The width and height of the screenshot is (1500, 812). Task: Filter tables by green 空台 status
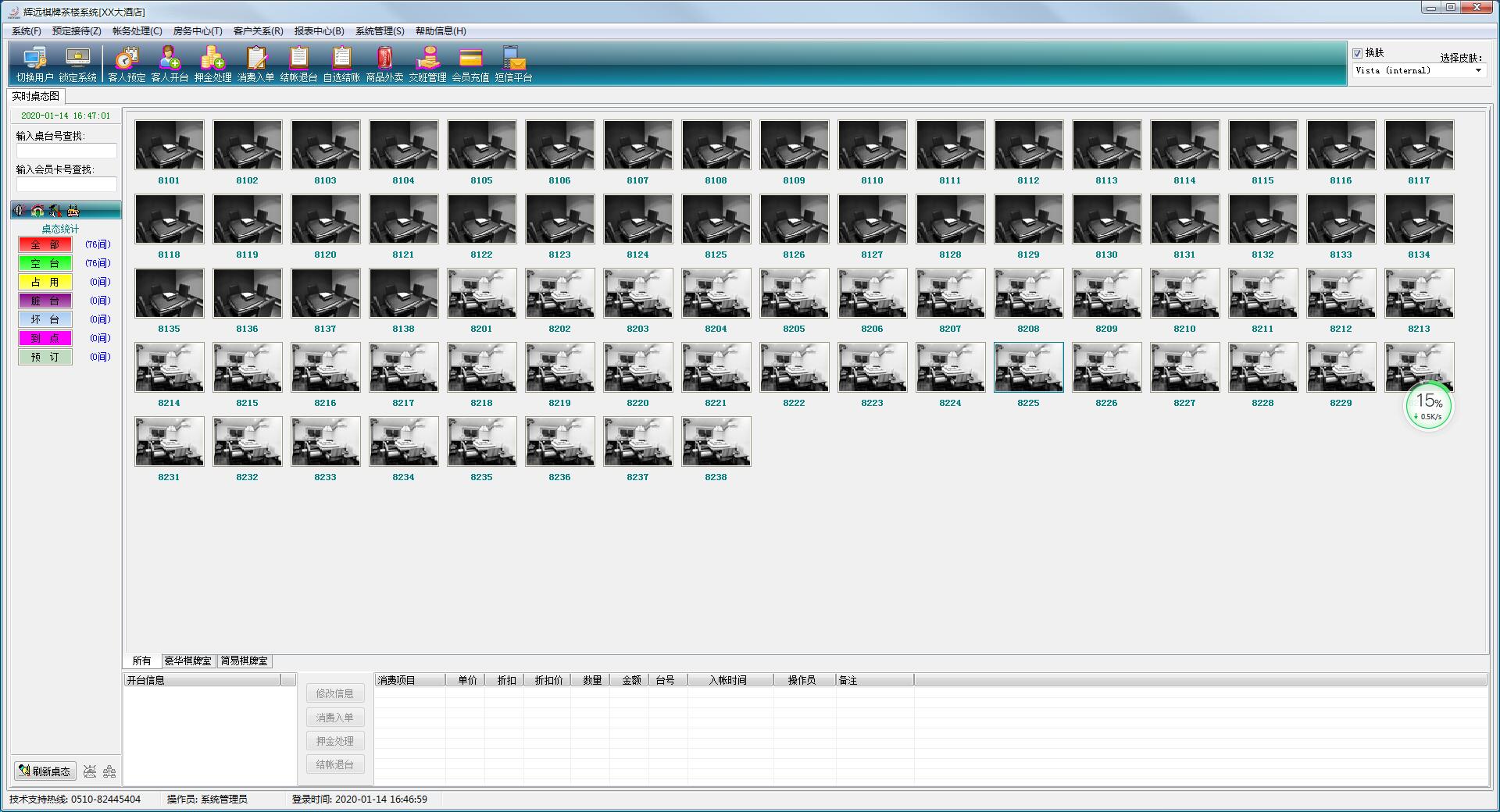coord(45,263)
